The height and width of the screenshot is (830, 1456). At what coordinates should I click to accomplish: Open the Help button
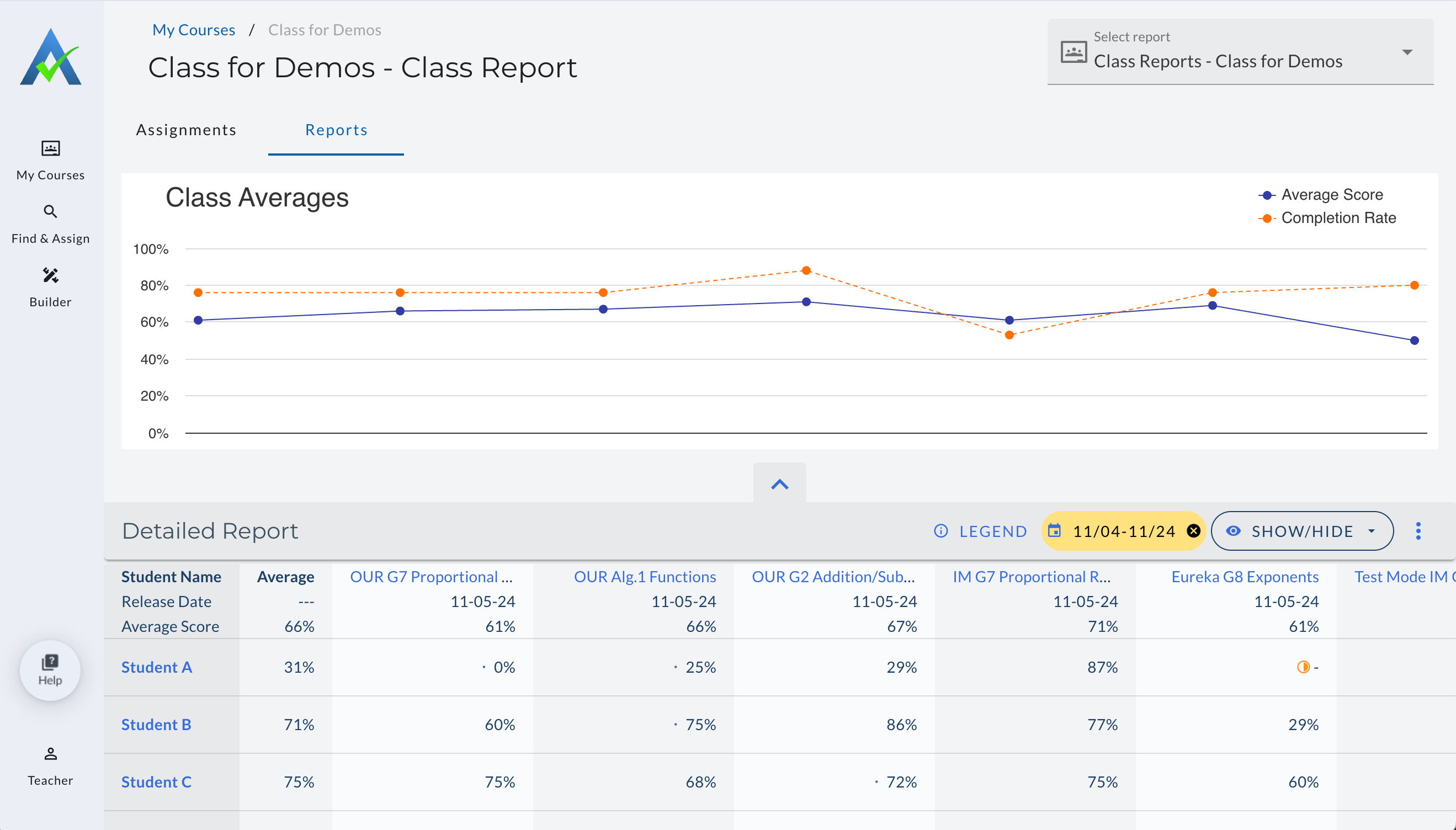click(50, 670)
